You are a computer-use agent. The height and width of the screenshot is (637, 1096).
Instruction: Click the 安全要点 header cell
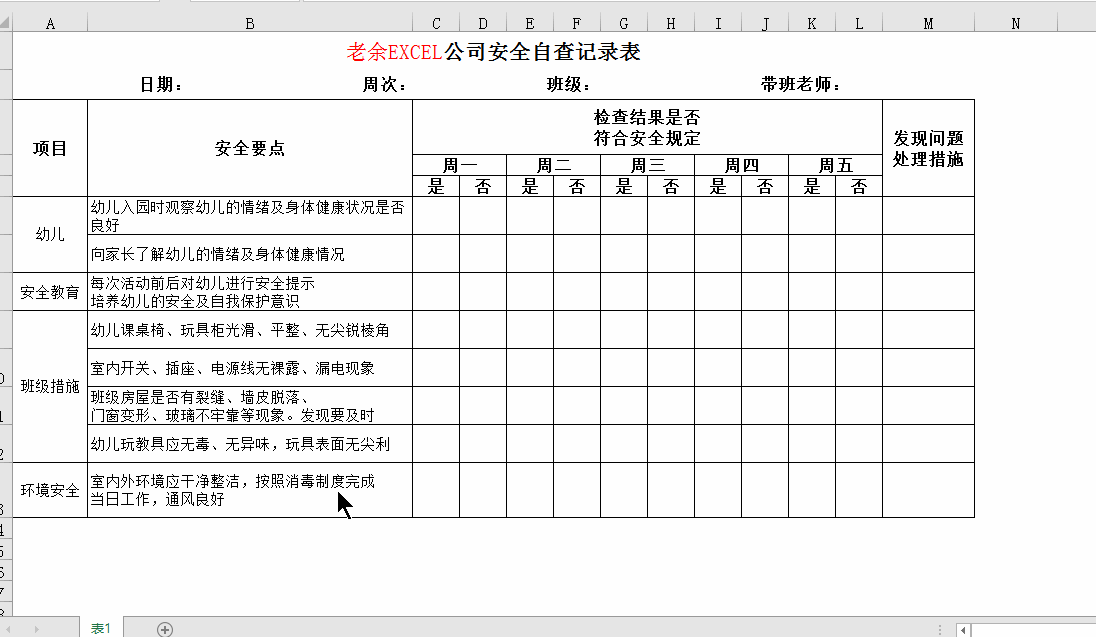click(x=250, y=148)
